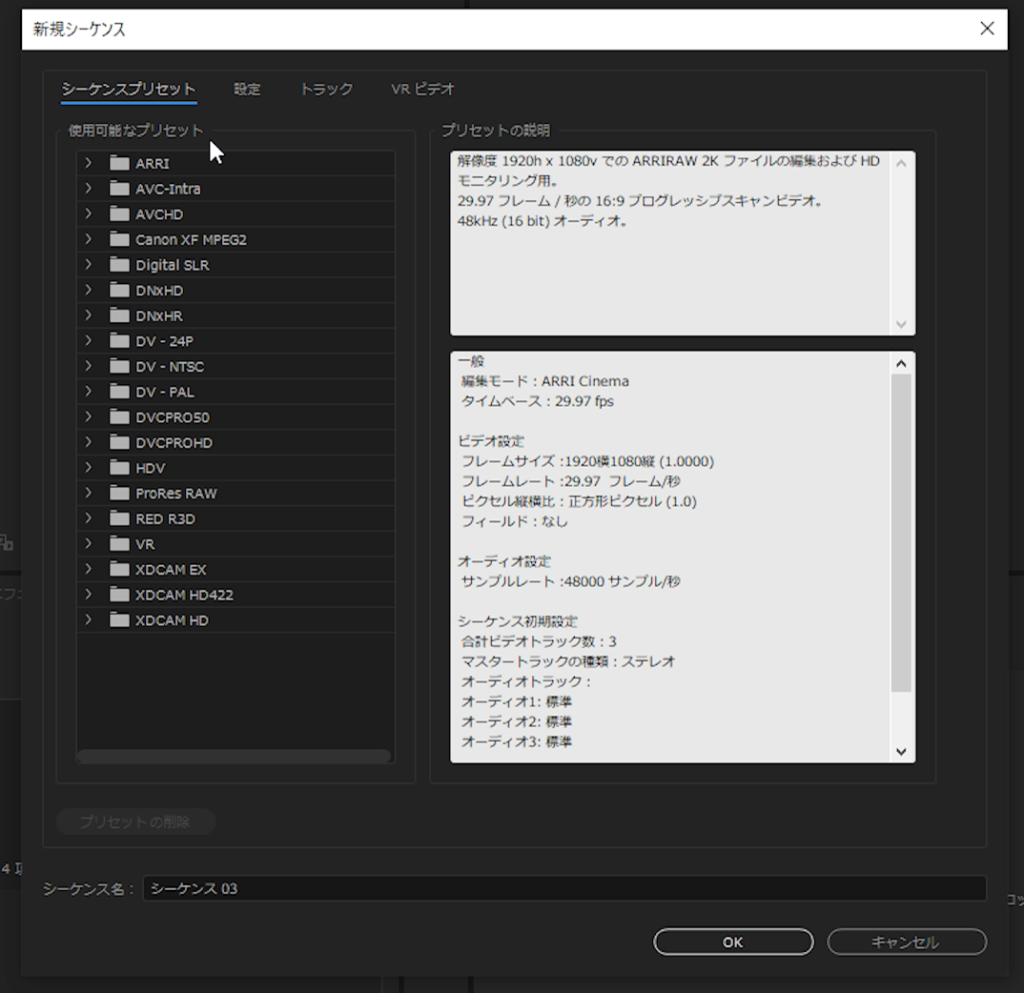This screenshot has width=1024, height=993.
Task: Click the DV - 24P folder icon
Action: (120, 340)
